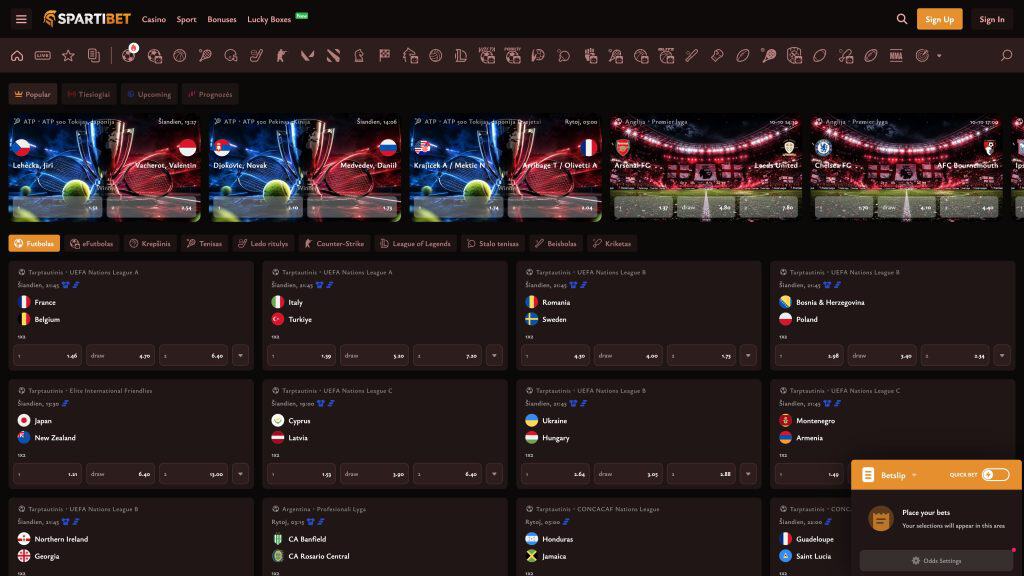Switch to the Krepšinis sport tab
Image resolution: width=1024 pixels, height=576 pixels.
150,244
